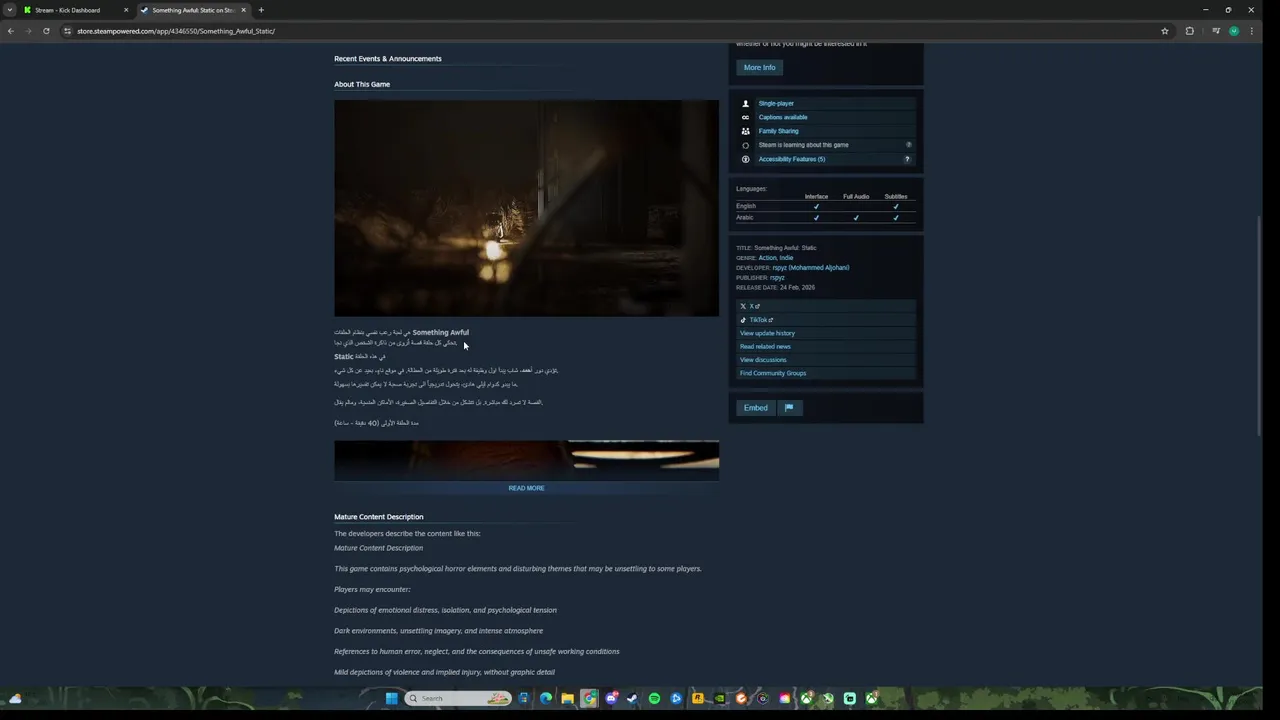Click the Single-player person icon
This screenshot has height=720, width=1280.
pyautogui.click(x=745, y=103)
